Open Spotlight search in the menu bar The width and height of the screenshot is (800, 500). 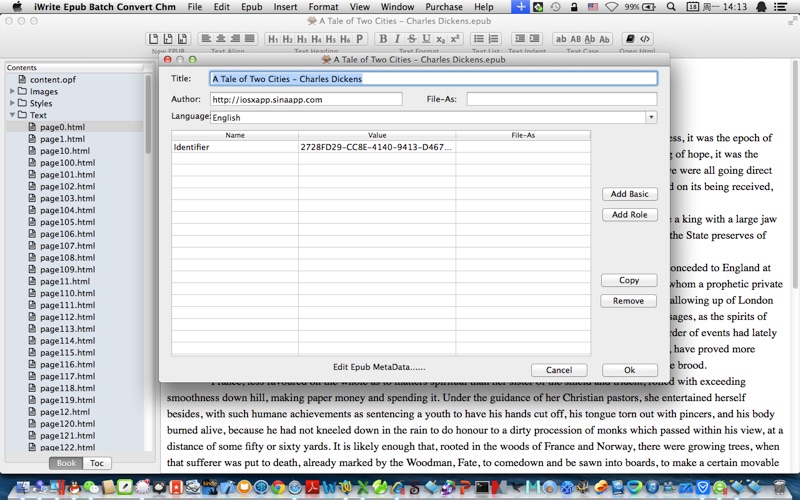671,7
